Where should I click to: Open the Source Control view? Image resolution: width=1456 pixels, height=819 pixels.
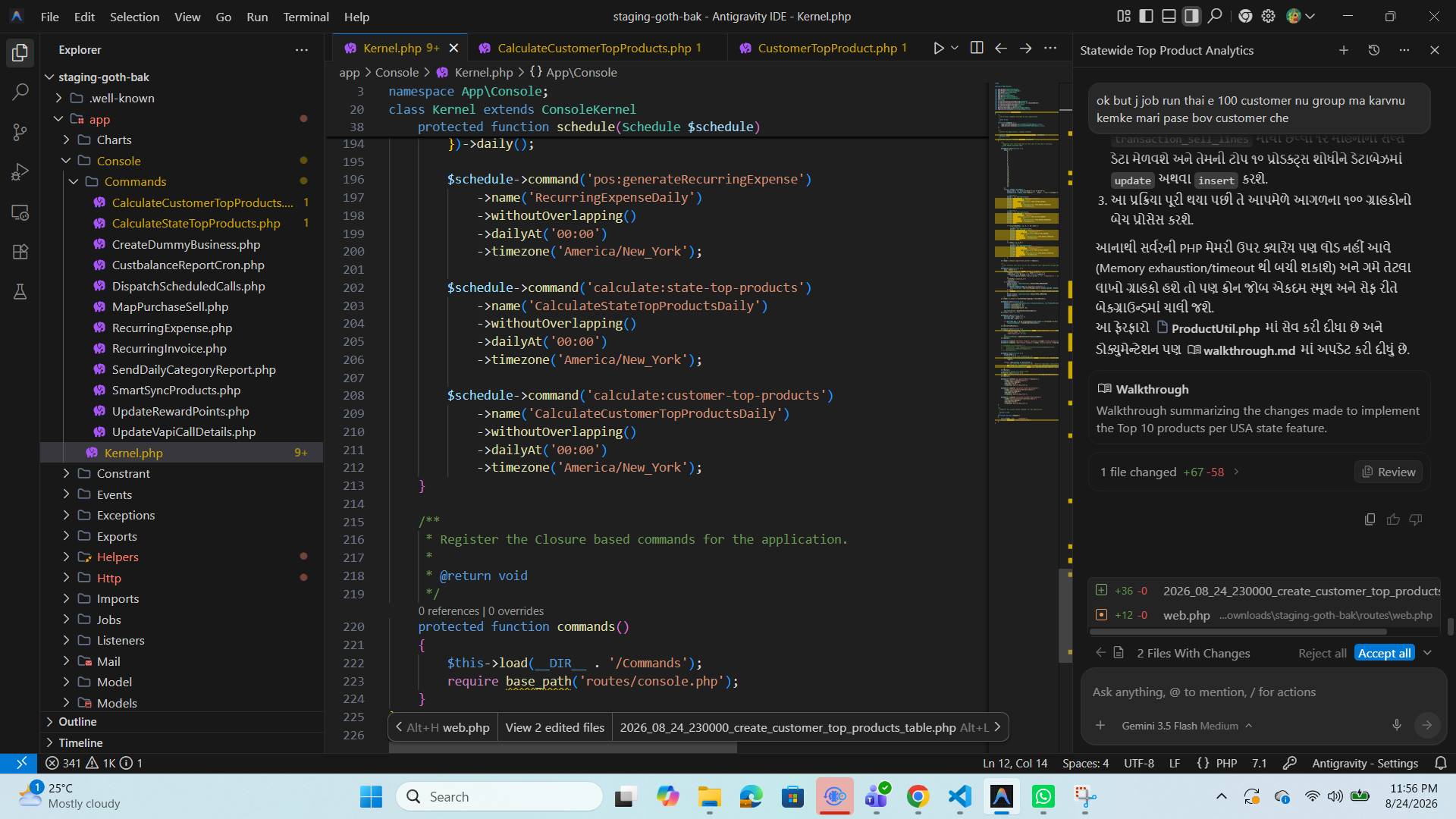[x=20, y=133]
